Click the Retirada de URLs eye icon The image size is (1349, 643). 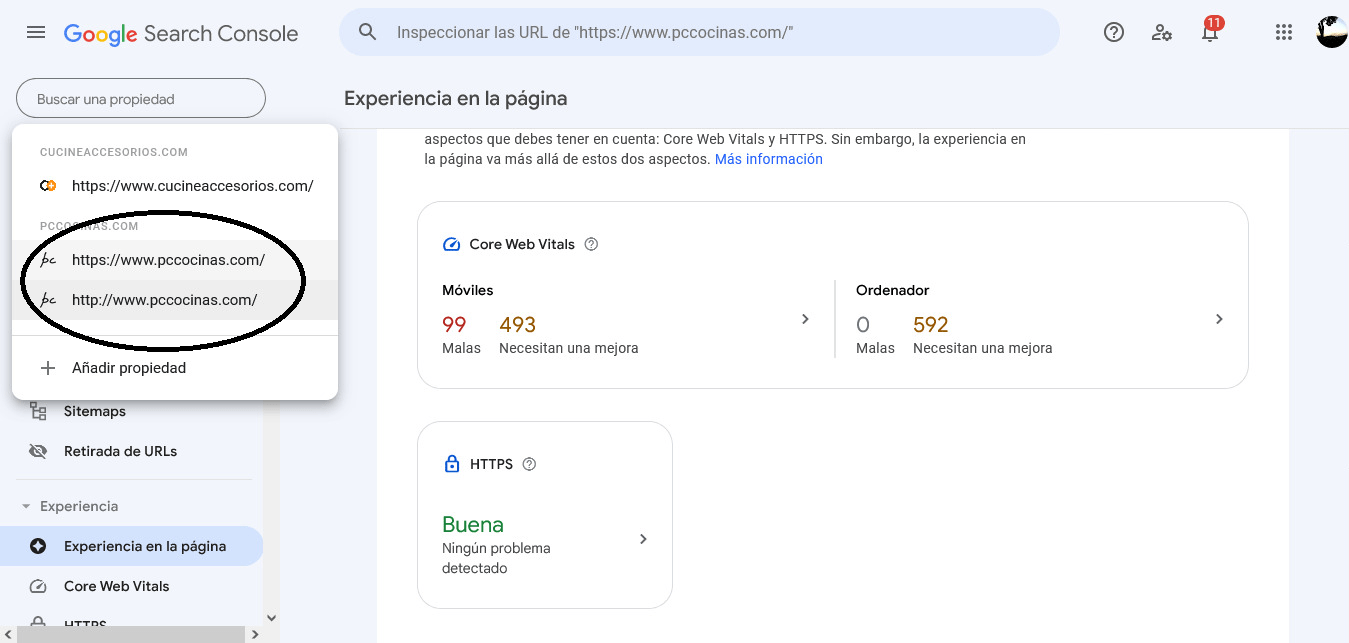[38, 451]
